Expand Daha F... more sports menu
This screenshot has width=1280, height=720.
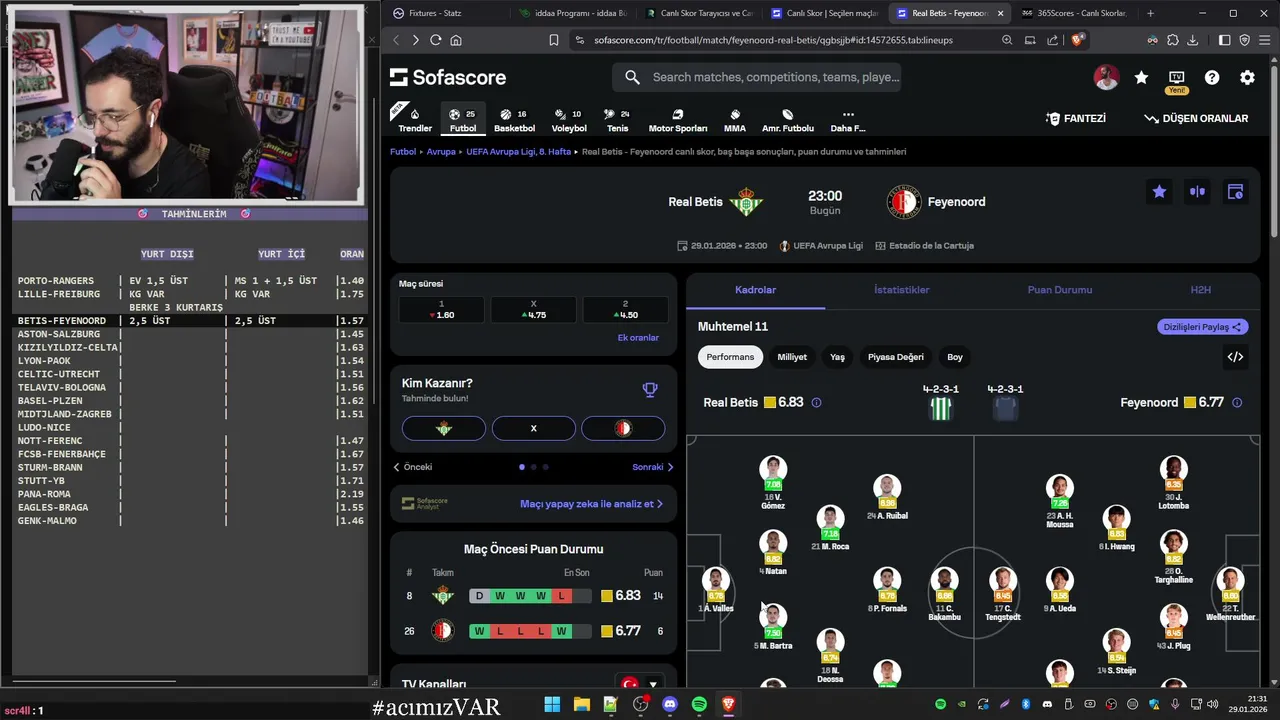(x=848, y=120)
